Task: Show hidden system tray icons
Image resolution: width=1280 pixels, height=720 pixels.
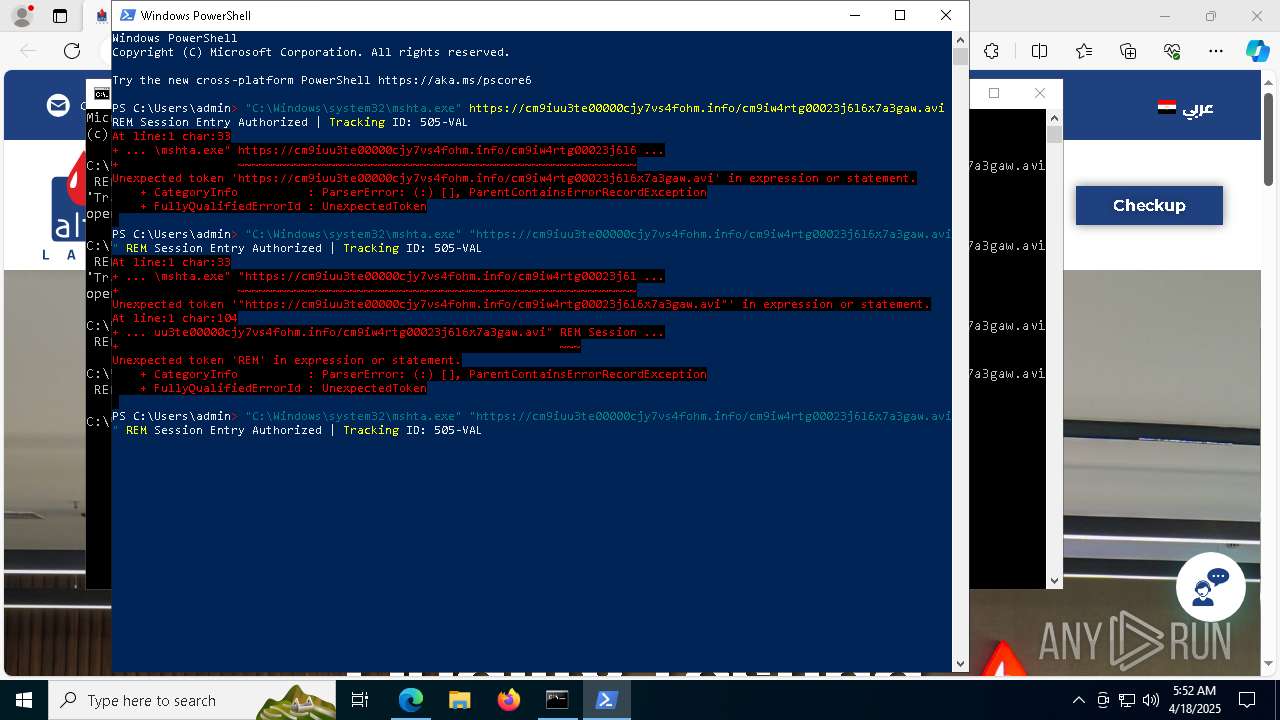Action: pos(1078,700)
